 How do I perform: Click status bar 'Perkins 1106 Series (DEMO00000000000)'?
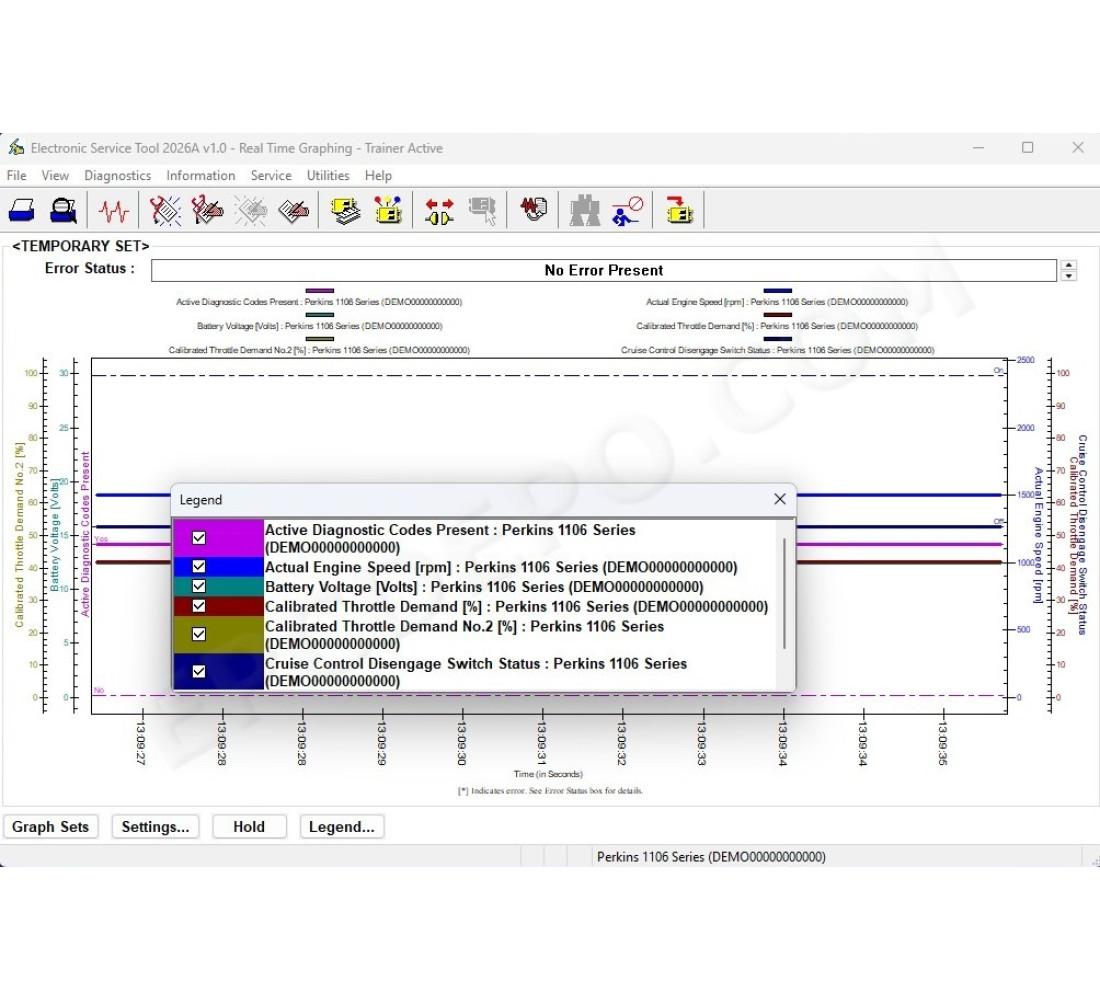[x=711, y=857]
